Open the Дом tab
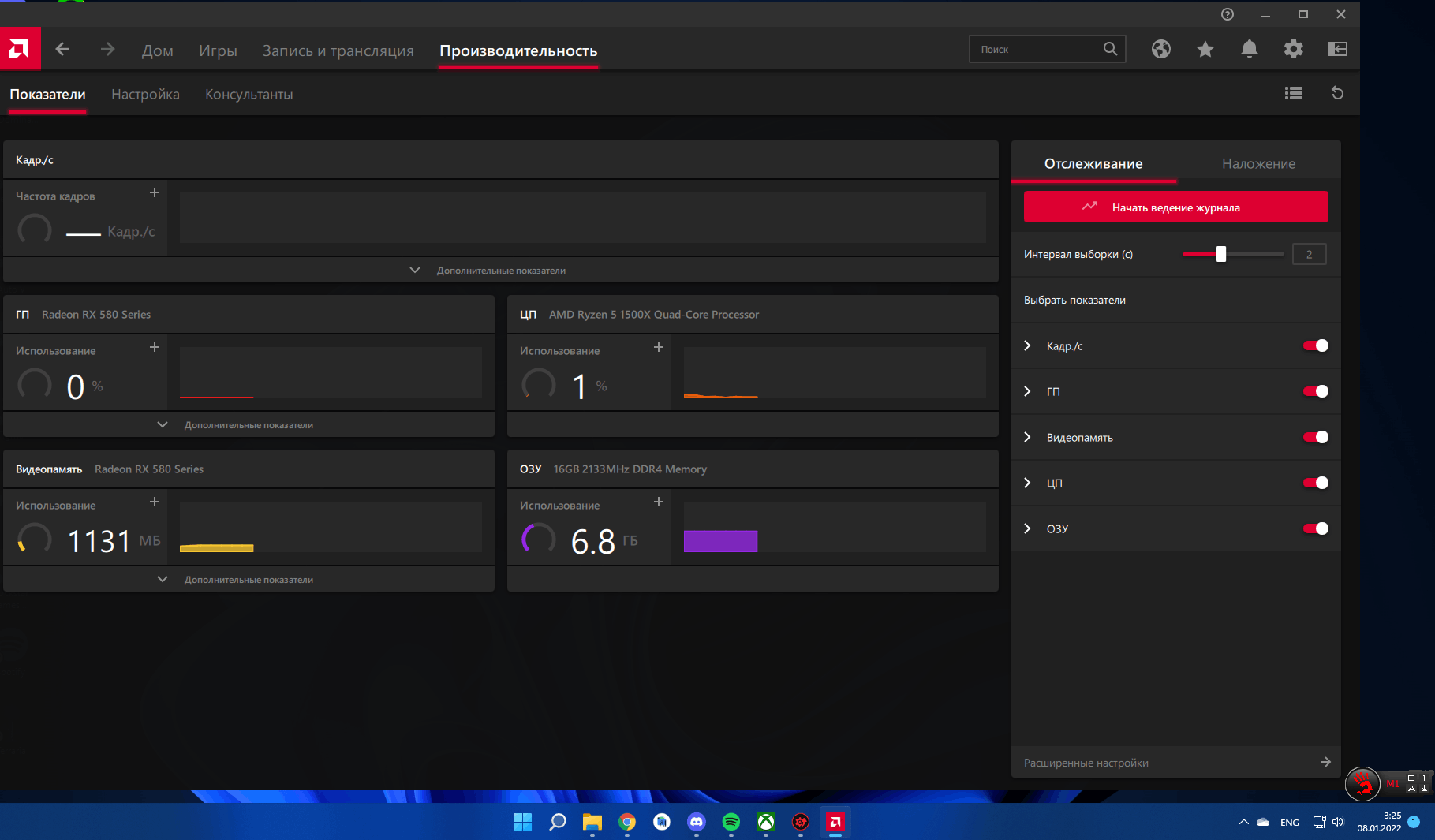Screen dimensions: 1435x840 point(157,50)
